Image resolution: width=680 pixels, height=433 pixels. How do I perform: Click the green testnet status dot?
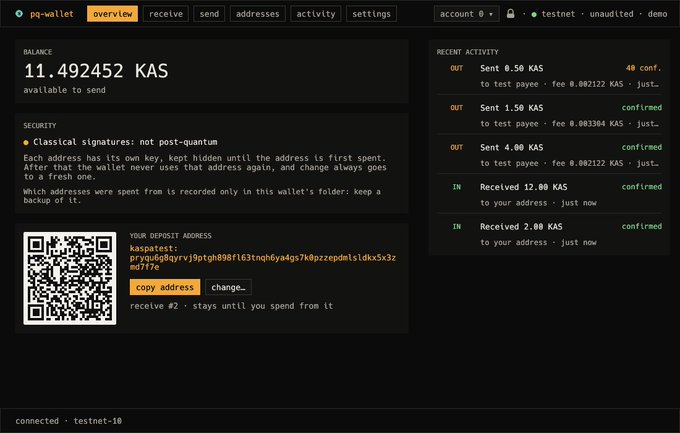coord(534,14)
